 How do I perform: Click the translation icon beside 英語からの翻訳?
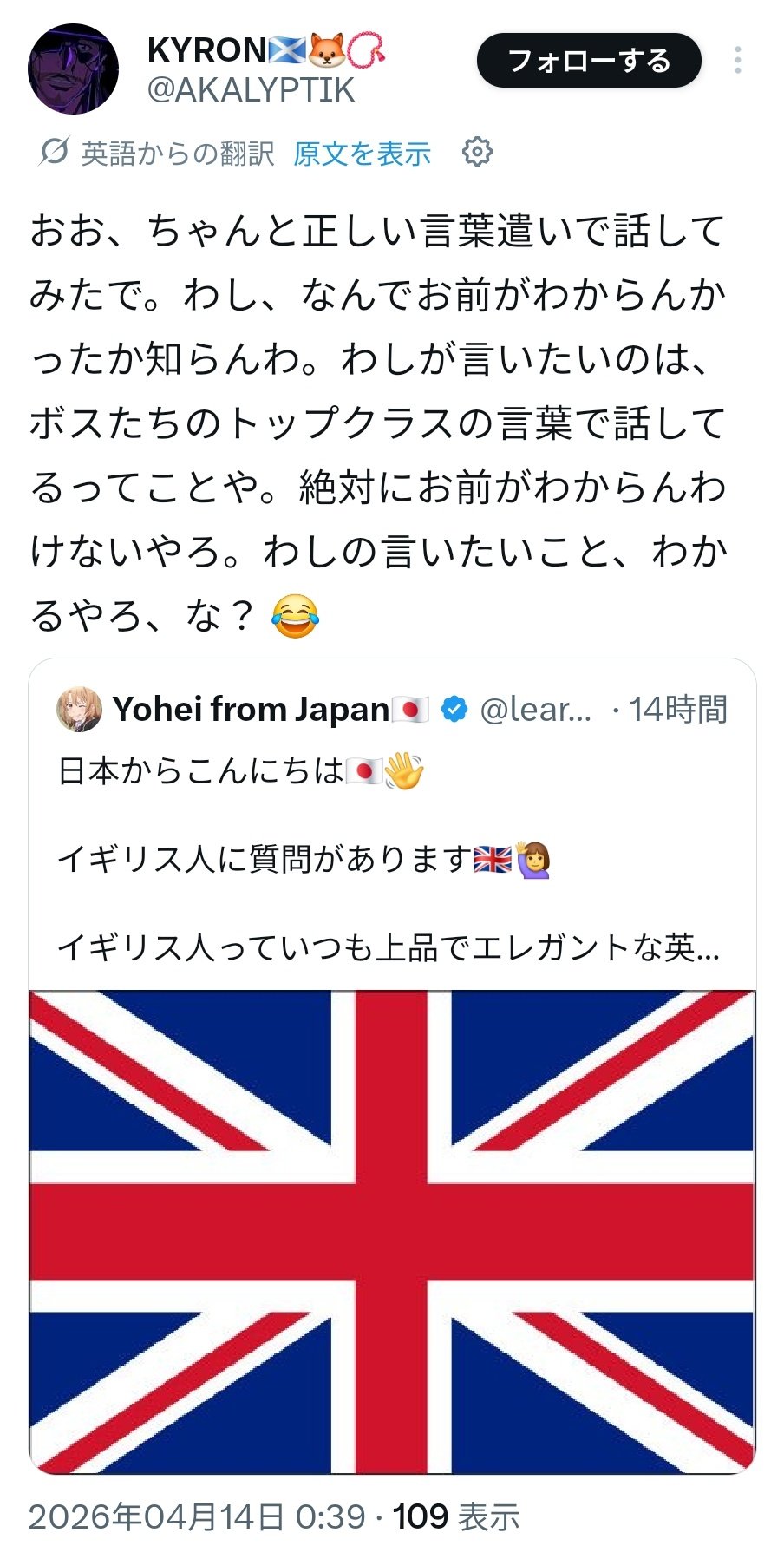tap(53, 153)
